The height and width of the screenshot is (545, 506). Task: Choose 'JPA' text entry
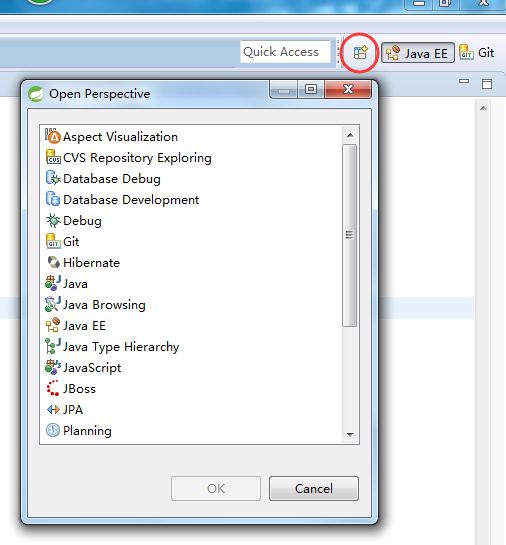tap(73, 409)
